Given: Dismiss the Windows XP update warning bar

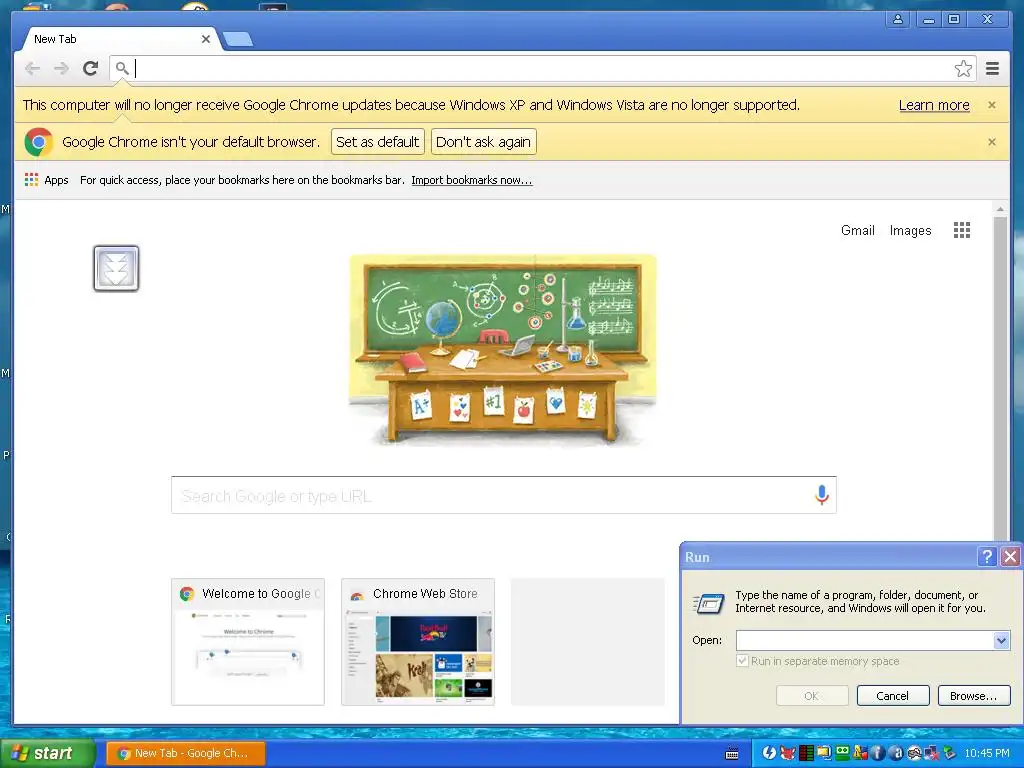Looking at the screenshot, I should pos(991,105).
